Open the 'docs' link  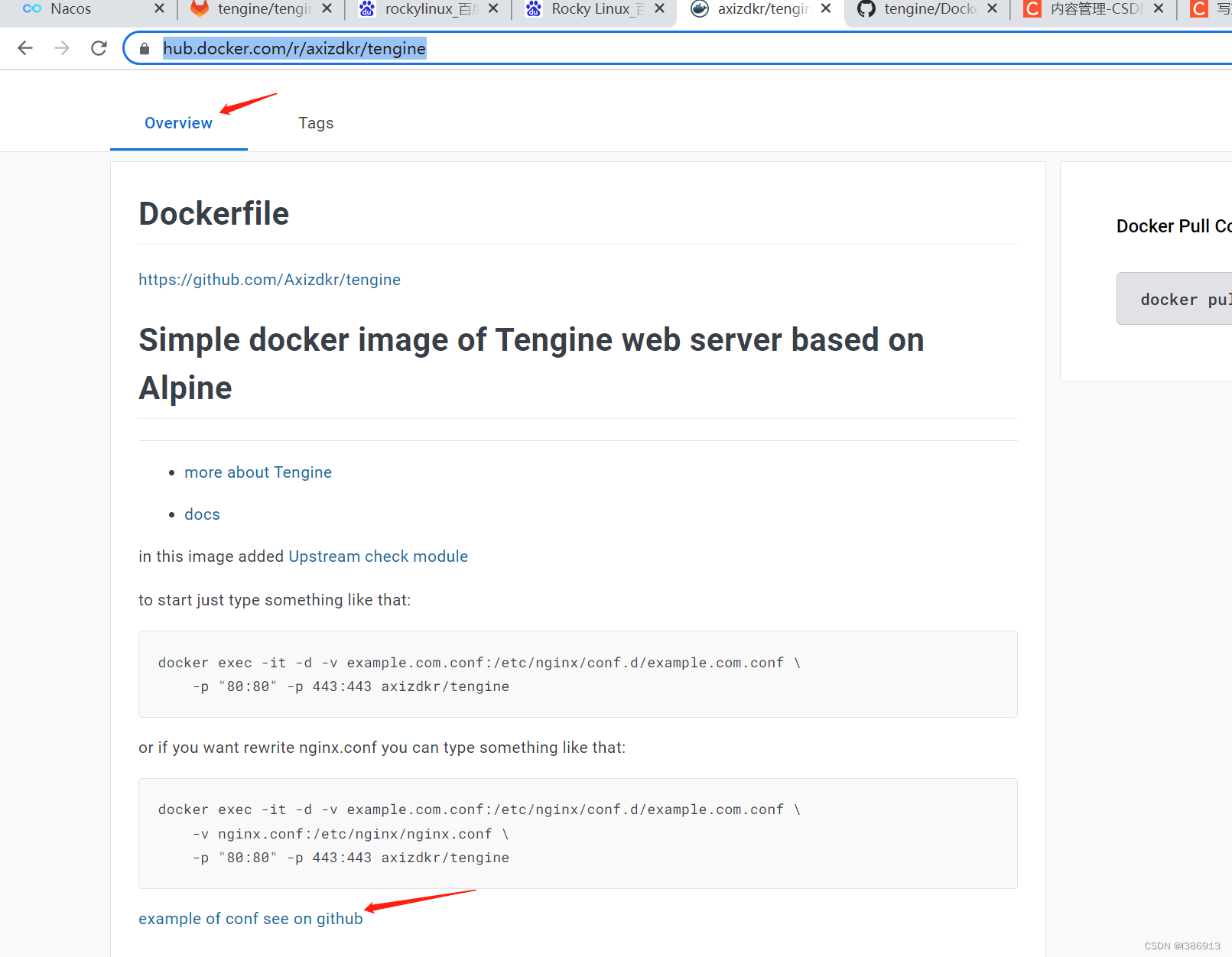point(202,514)
